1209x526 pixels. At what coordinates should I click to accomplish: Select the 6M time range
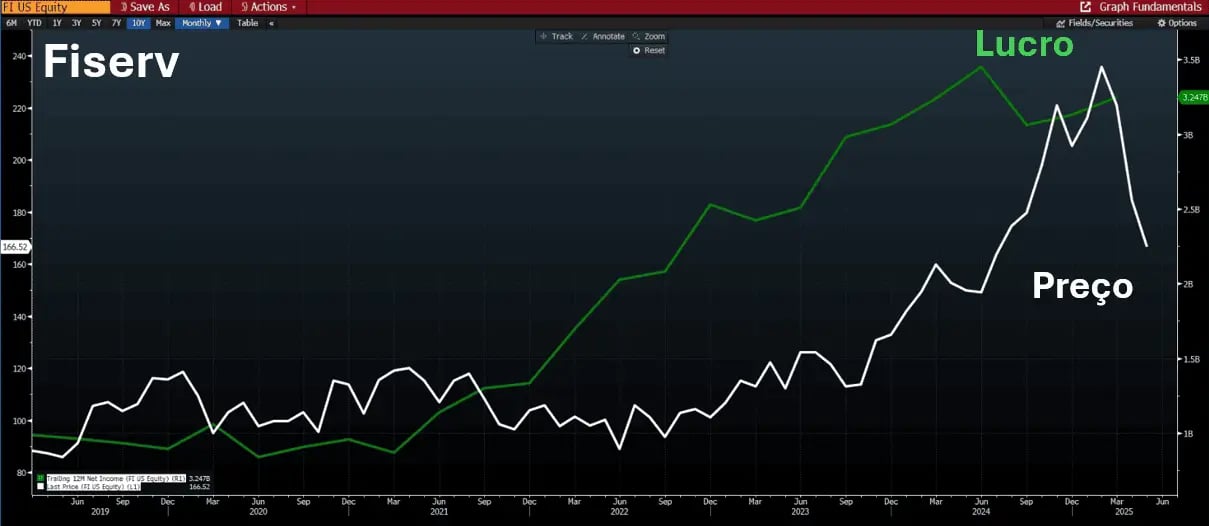(x=12, y=22)
